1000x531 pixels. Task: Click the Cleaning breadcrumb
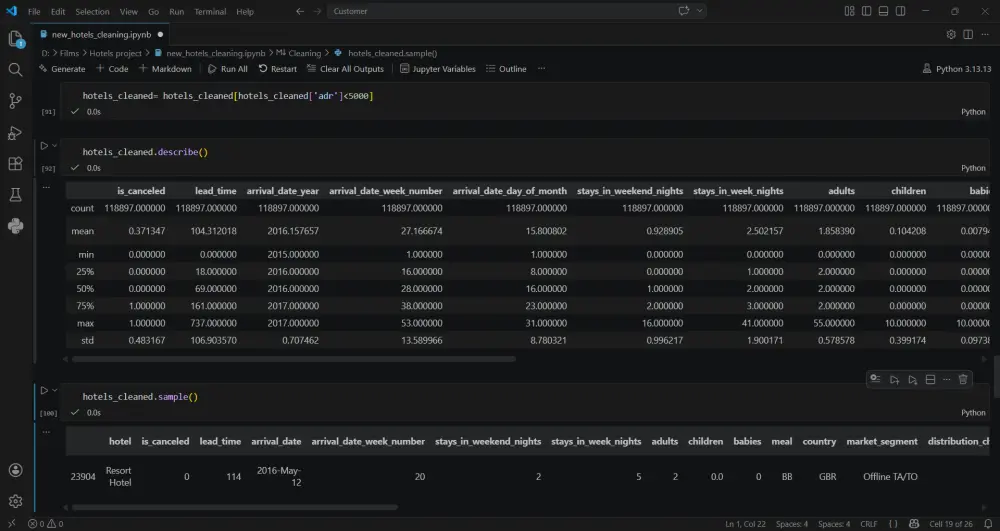(304, 54)
